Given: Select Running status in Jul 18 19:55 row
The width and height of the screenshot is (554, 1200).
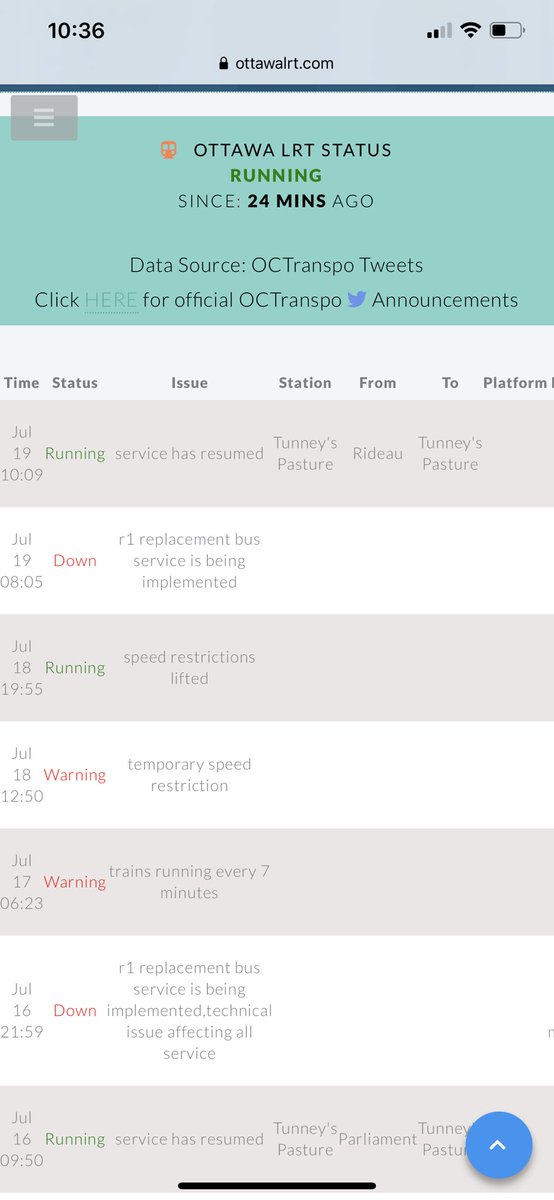Looking at the screenshot, I should pyautogui.click(x=75, y=667).
